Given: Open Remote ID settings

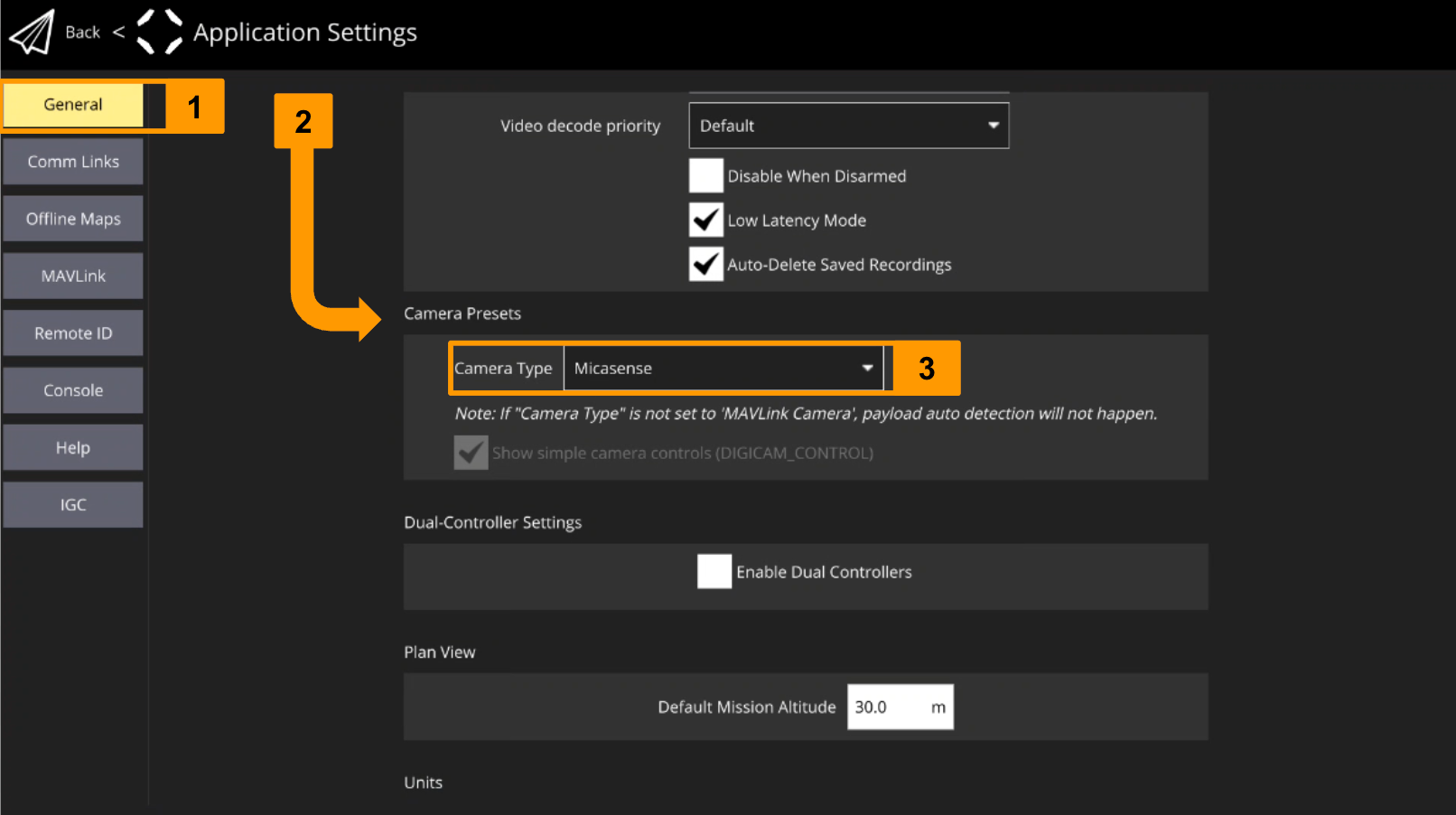Looking at the screenshot, I should (73, 333).
